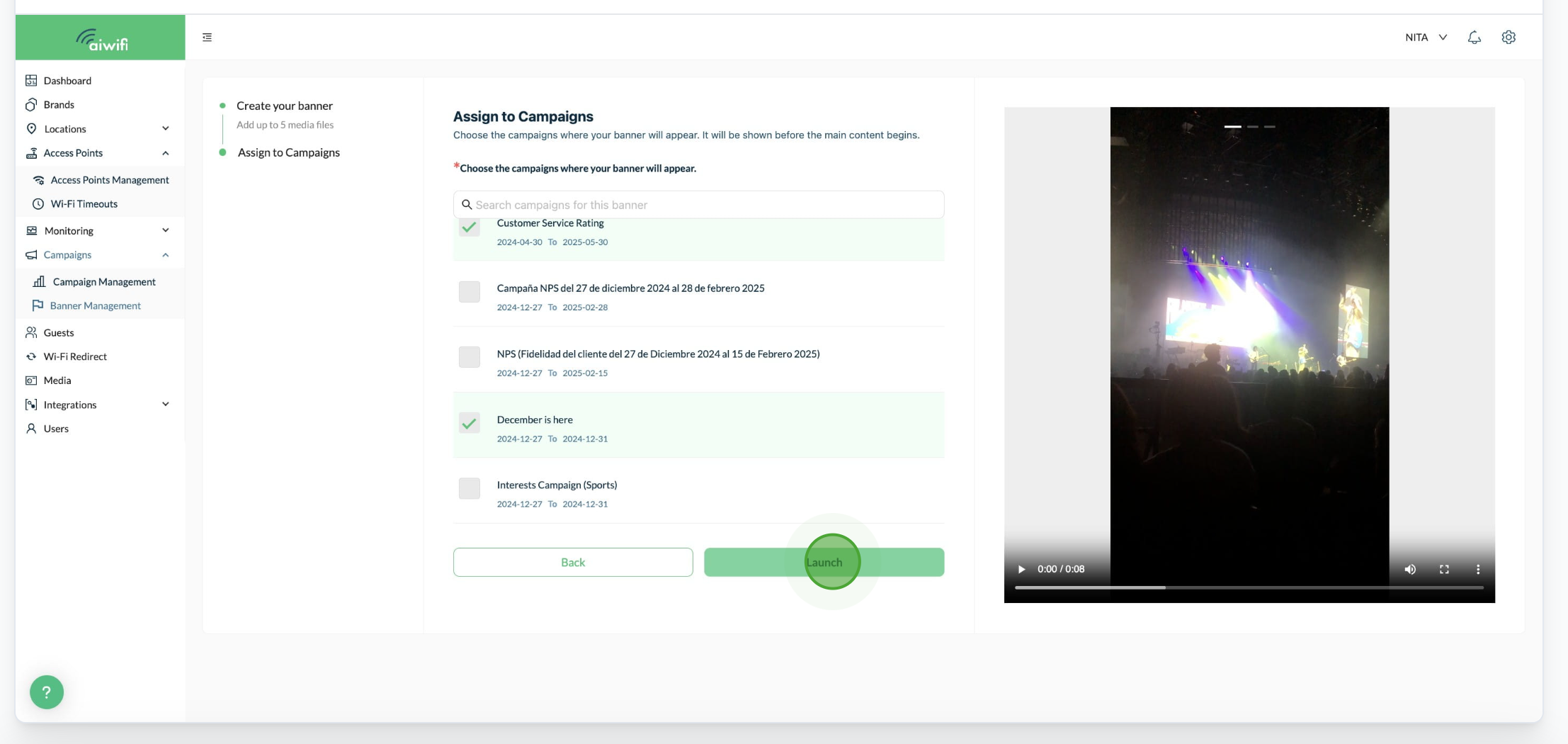Image resolution: width=1568 pixels, height=744 pixels.
Task: Click the banner video preview frame
Action: click(x=1249, y=354)
